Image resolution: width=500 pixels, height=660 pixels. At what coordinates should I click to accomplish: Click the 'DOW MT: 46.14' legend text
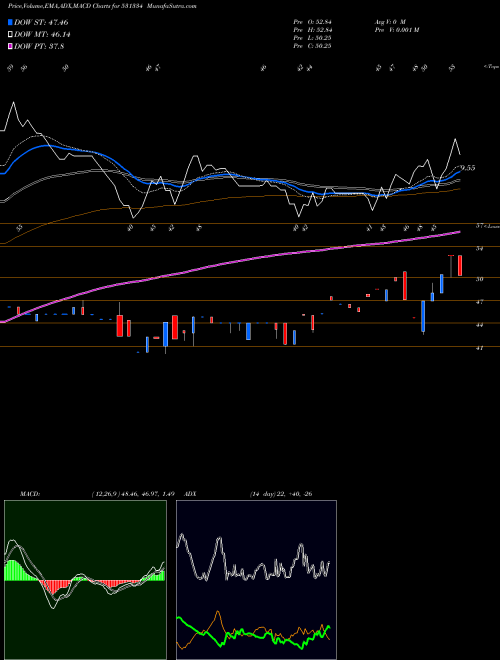click(42, 35)
